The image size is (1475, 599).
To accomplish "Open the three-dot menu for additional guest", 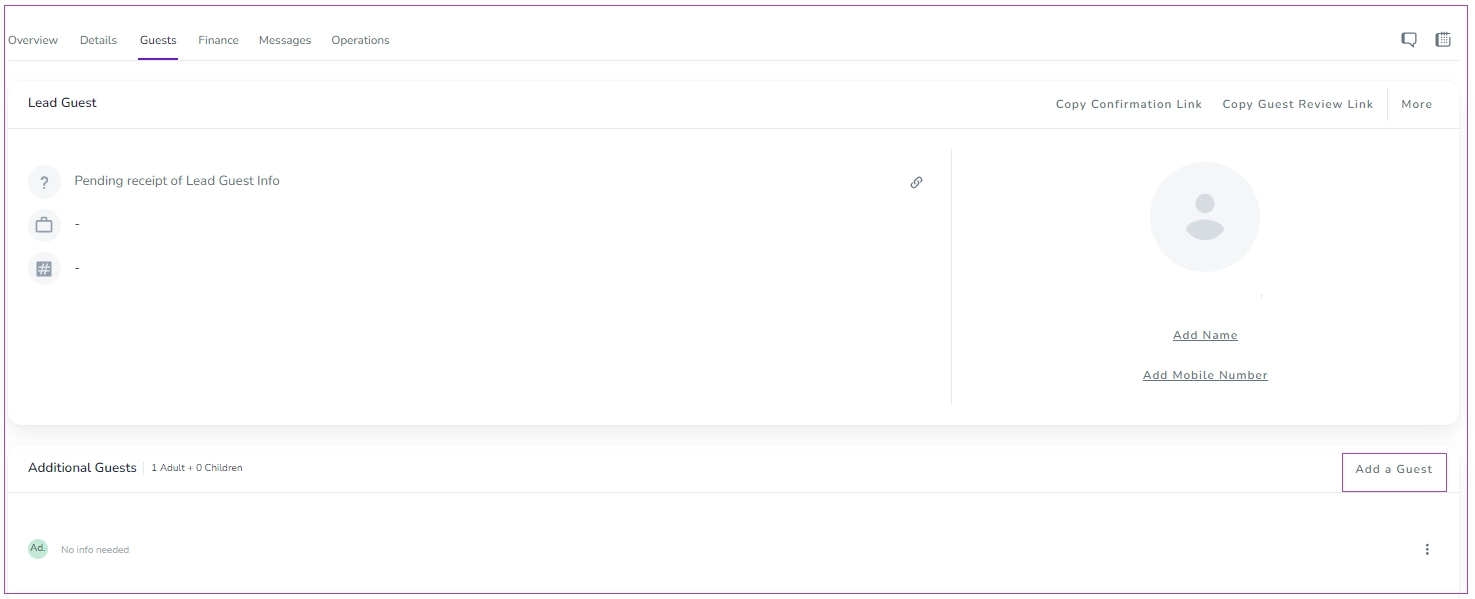I will point(1427,549).
